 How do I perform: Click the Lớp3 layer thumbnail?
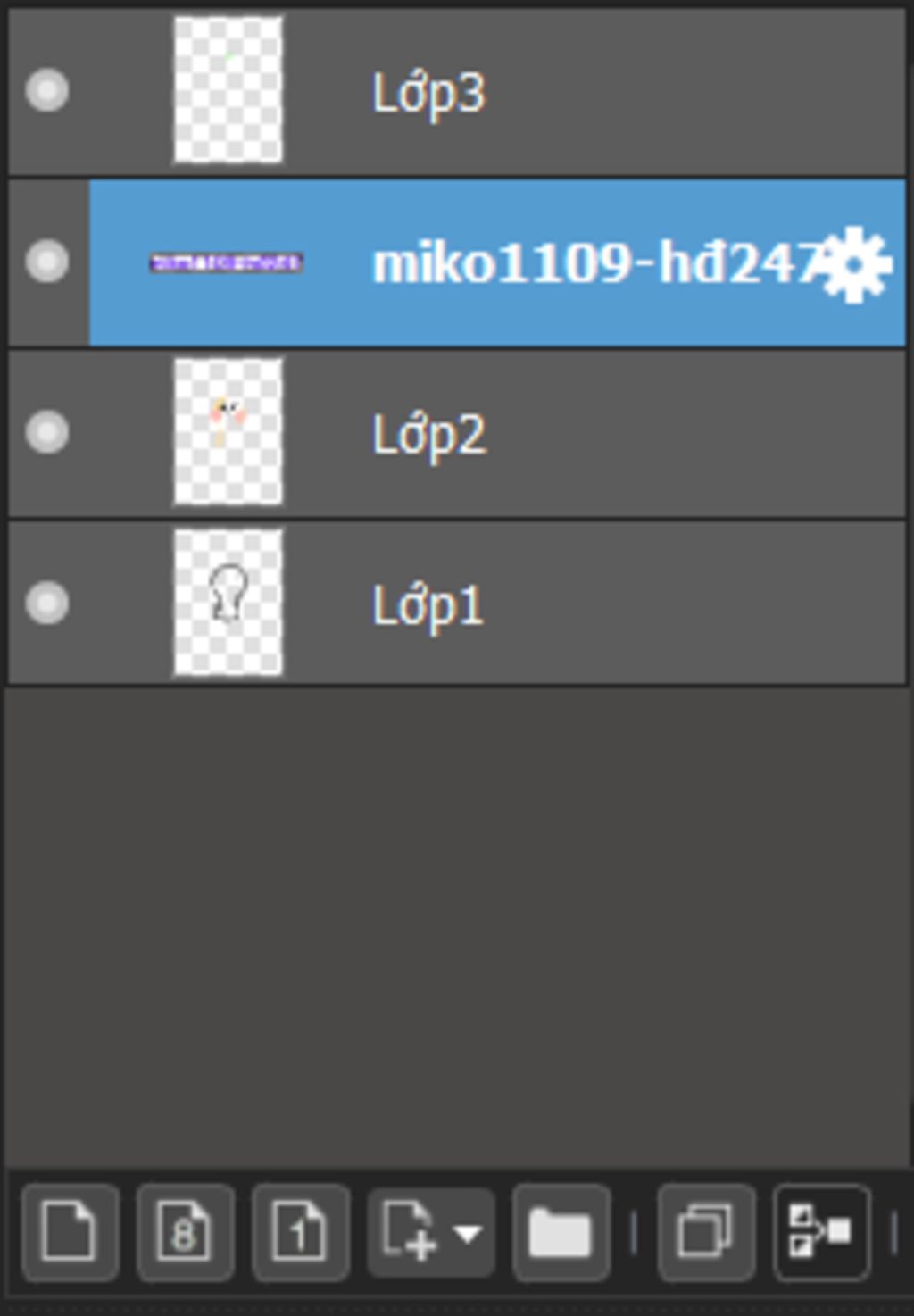tap(228, 90)
